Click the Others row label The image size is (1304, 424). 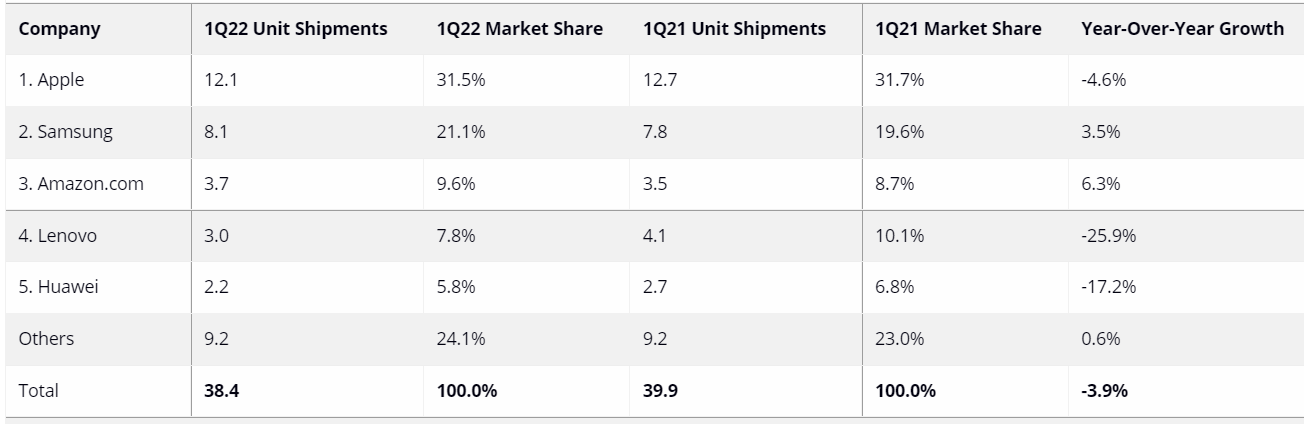tap(46, 339)
